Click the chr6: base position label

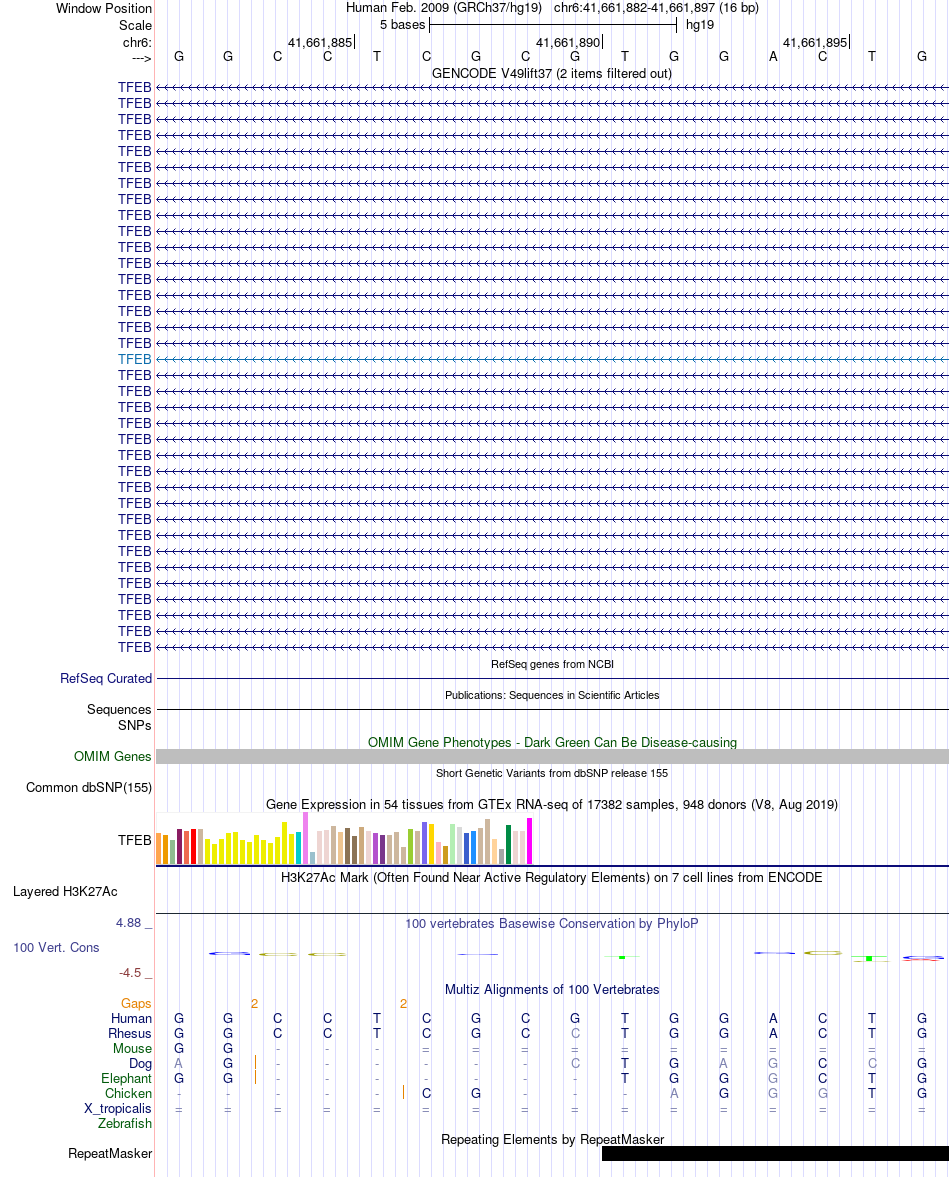[137, 43]
